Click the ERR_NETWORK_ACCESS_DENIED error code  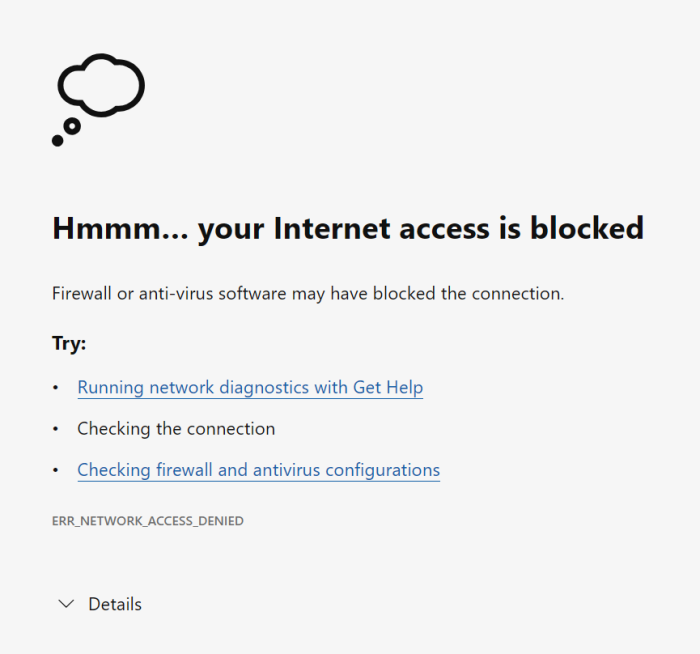coord(148,521)
